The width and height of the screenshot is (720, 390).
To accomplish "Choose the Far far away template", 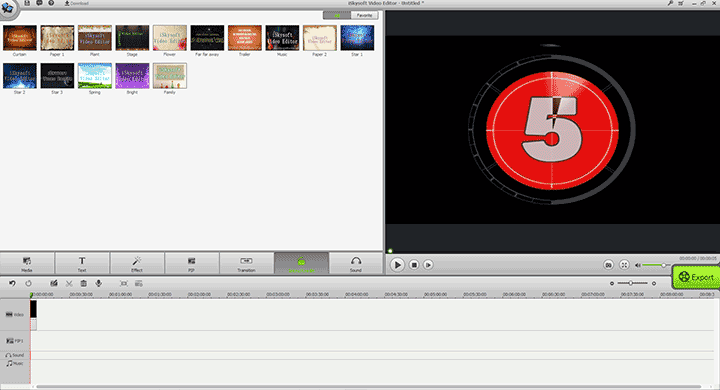I will point(207,38).
